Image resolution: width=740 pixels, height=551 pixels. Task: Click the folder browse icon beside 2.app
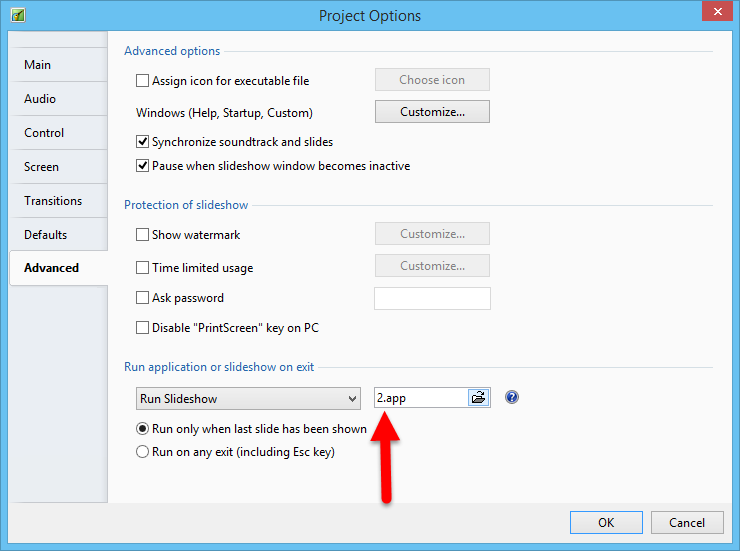pos(478,398)
